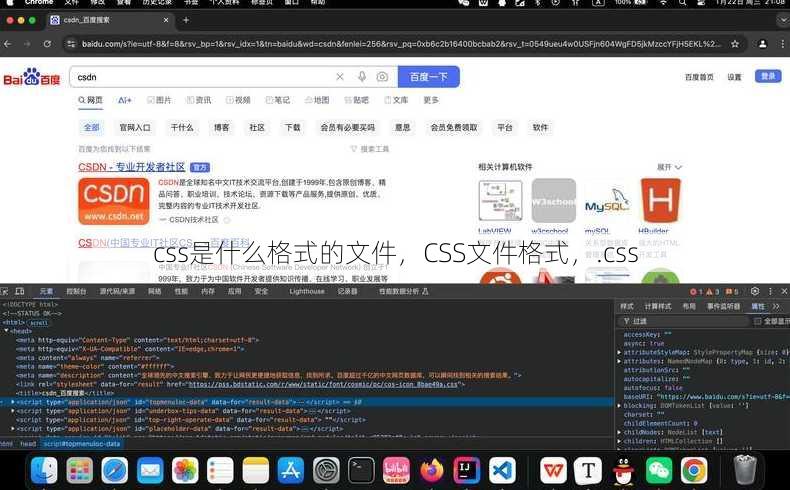Click the 登录 login button

[768, 76]
